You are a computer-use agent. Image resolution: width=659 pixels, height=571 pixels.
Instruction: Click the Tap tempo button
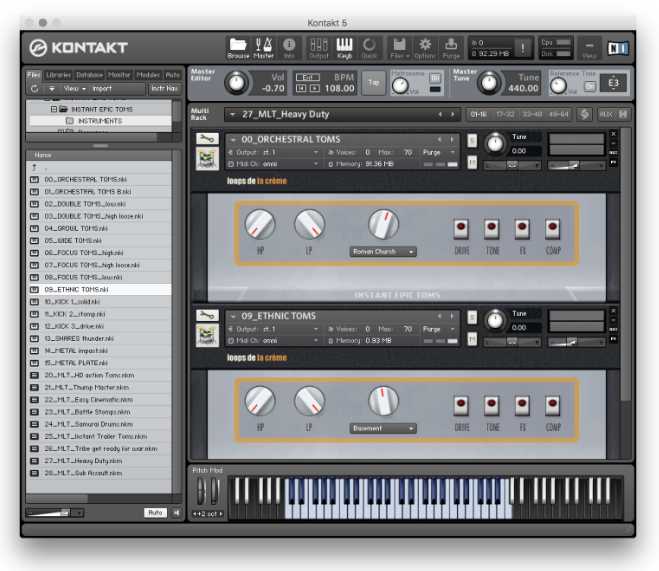click(374, 83)
